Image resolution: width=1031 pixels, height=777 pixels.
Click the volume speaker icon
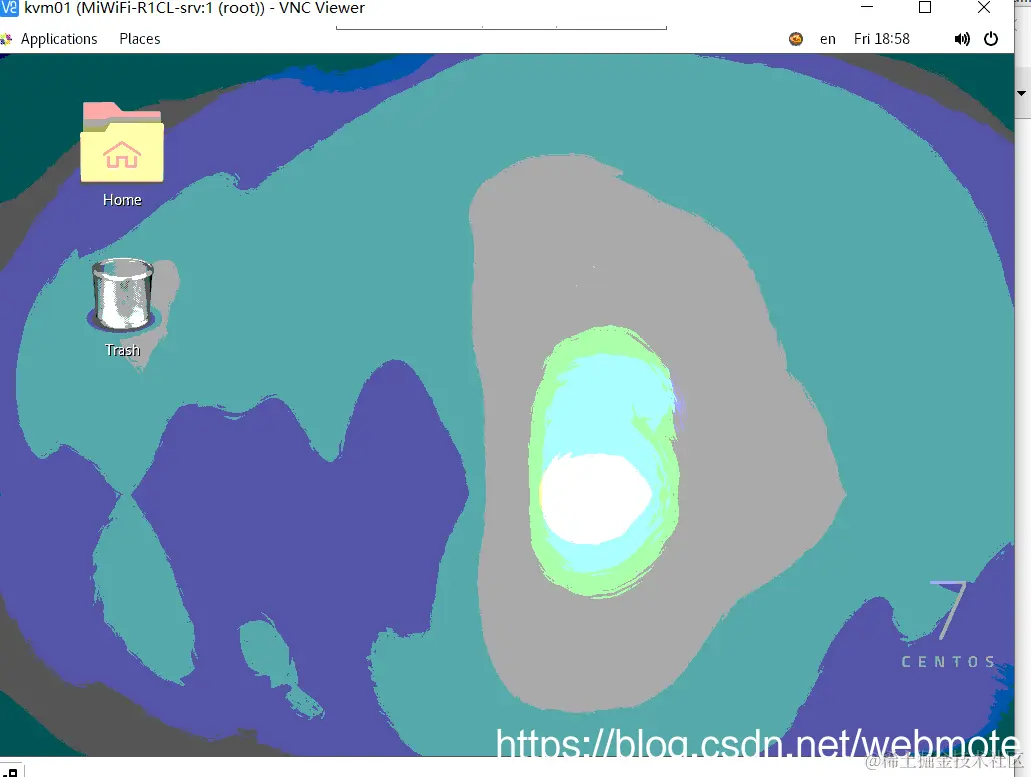(x=961, y=39)
